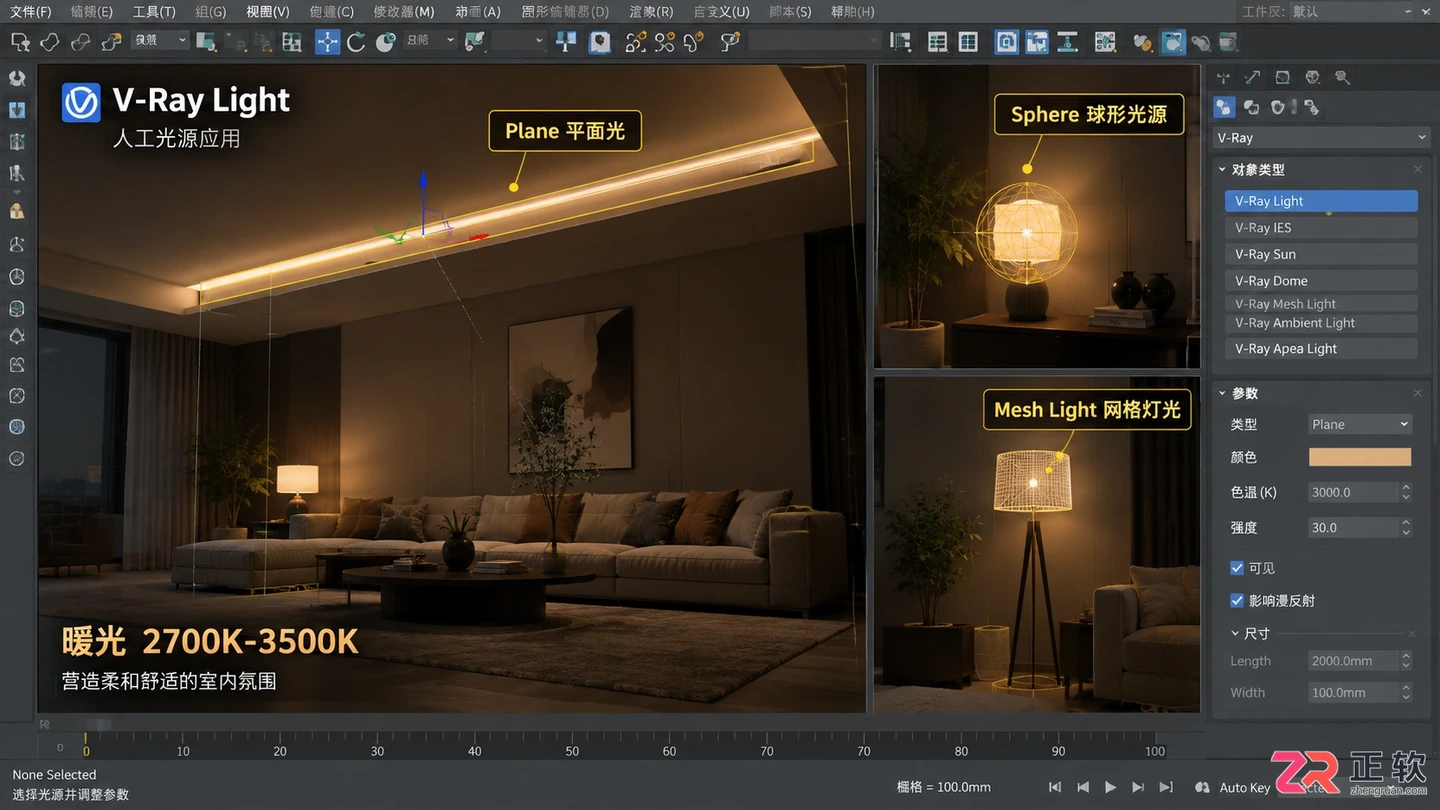The image size is (1440, 810).
Task: Open the 工具(T) menu
Action: 154,11
